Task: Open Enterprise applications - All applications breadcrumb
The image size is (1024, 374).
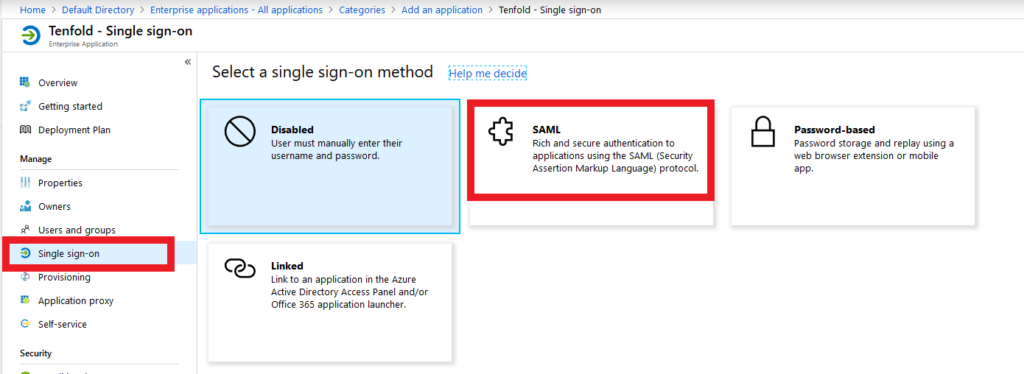Action: [236, 10]
